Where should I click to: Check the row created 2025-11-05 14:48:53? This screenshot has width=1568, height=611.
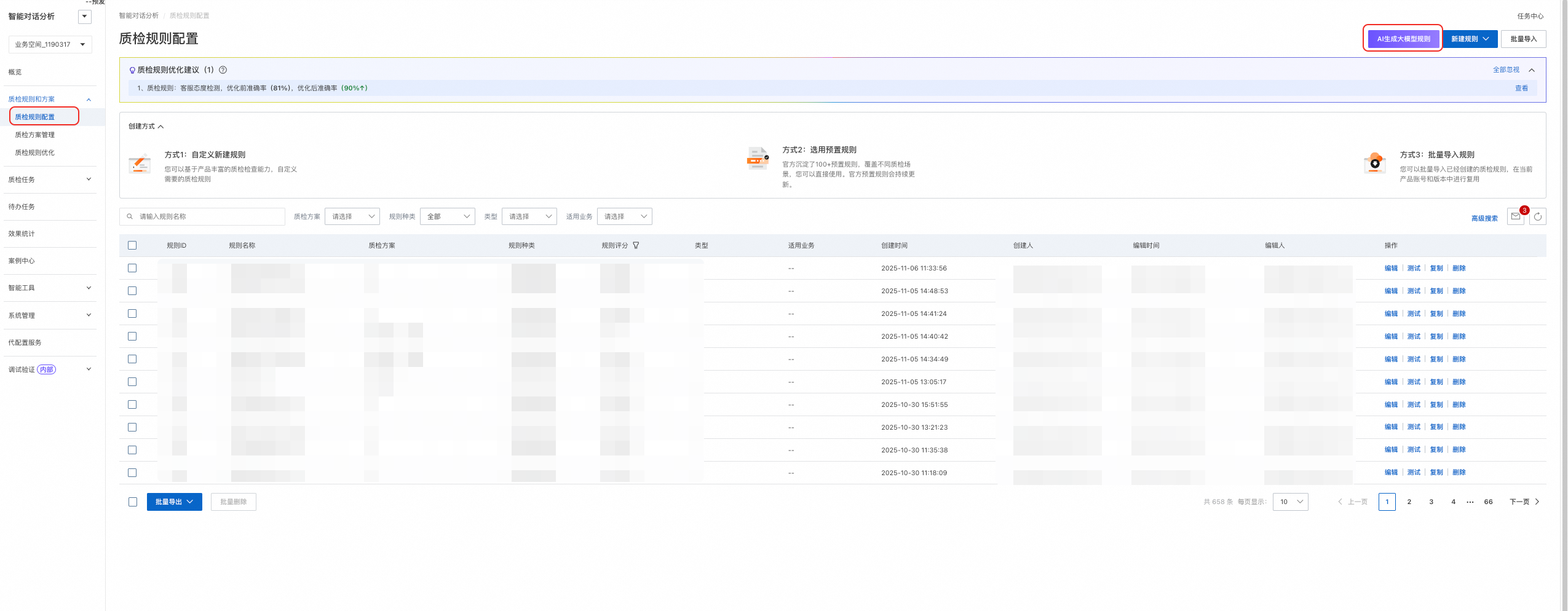click(x=132, y=291)
